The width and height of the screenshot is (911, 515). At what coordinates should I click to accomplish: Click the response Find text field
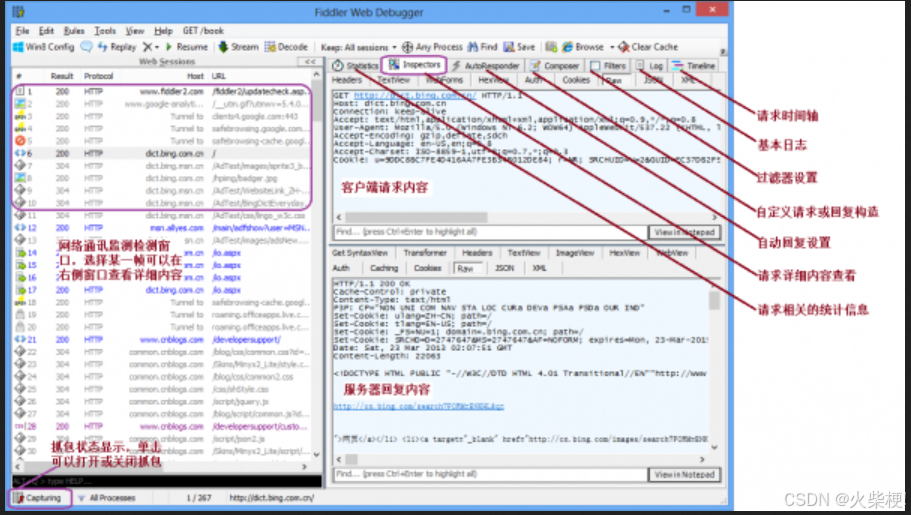pyautogui.click(x=490, y=474)
